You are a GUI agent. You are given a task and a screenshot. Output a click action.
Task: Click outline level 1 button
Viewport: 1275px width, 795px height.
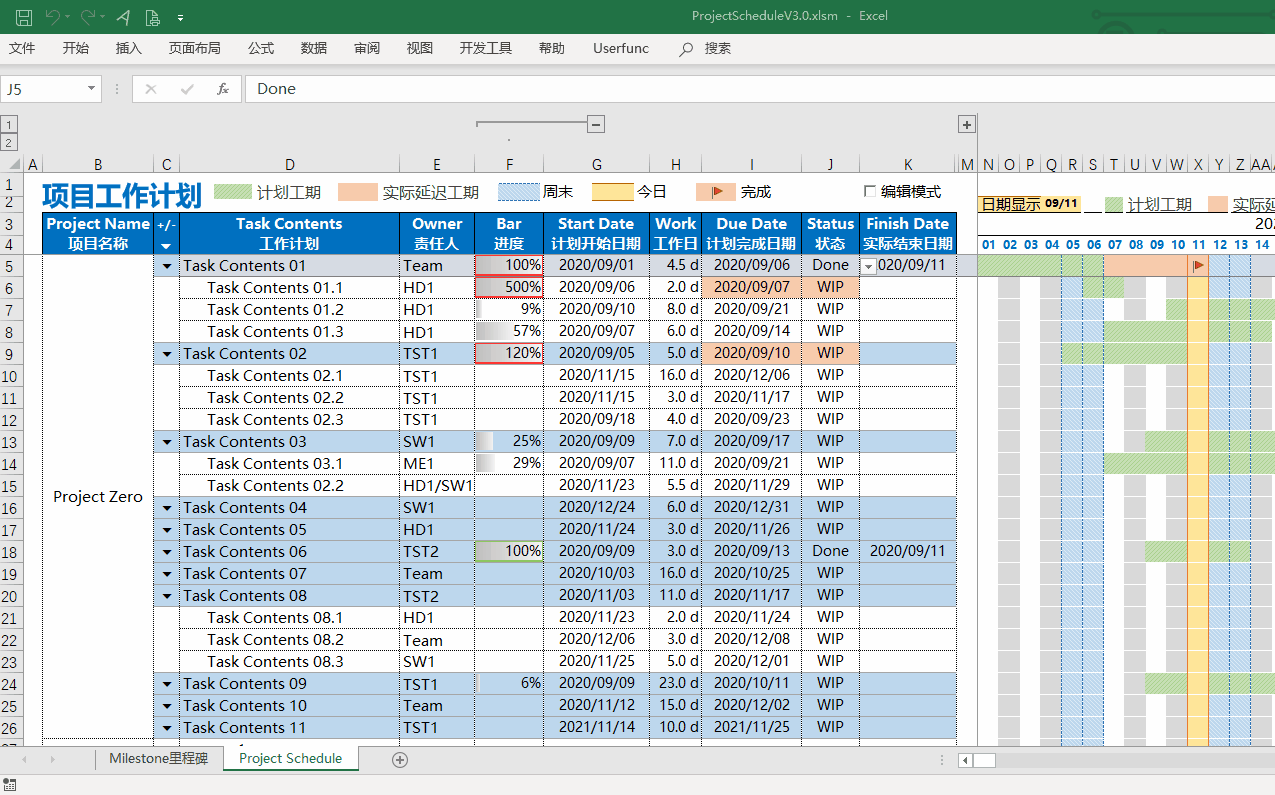[x=9, y=124]
